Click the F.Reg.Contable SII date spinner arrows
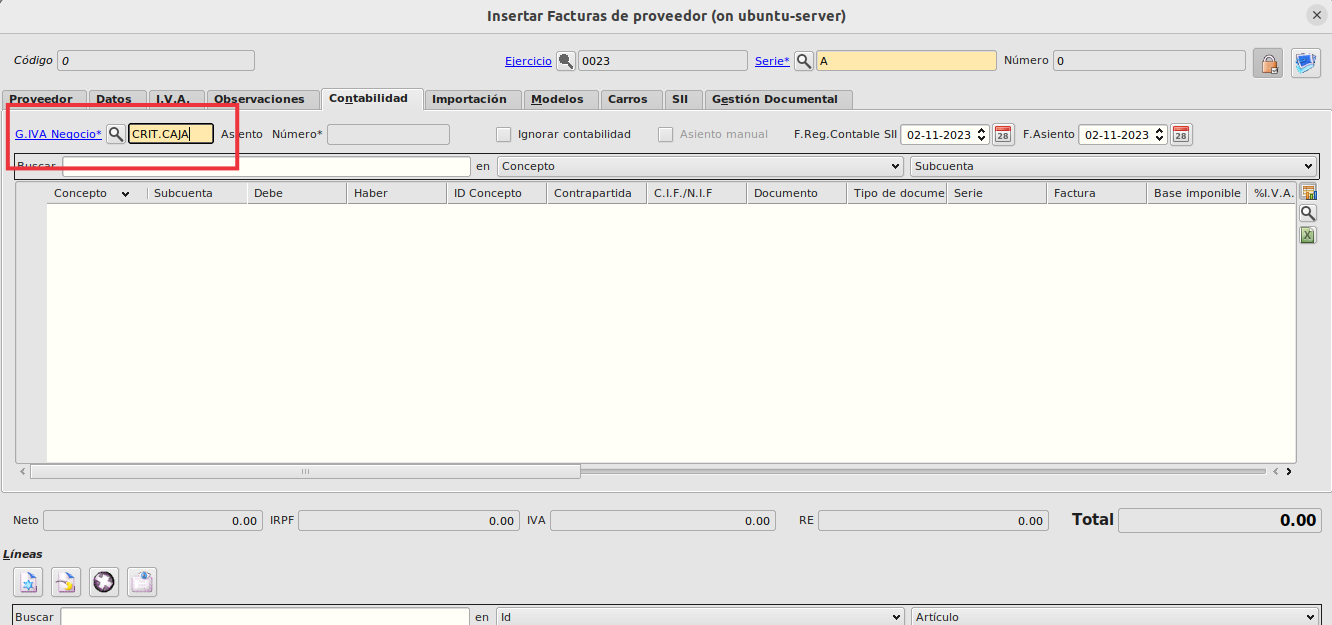The width and height of the screenshot is (1332, 625). (x=981, y=134)
